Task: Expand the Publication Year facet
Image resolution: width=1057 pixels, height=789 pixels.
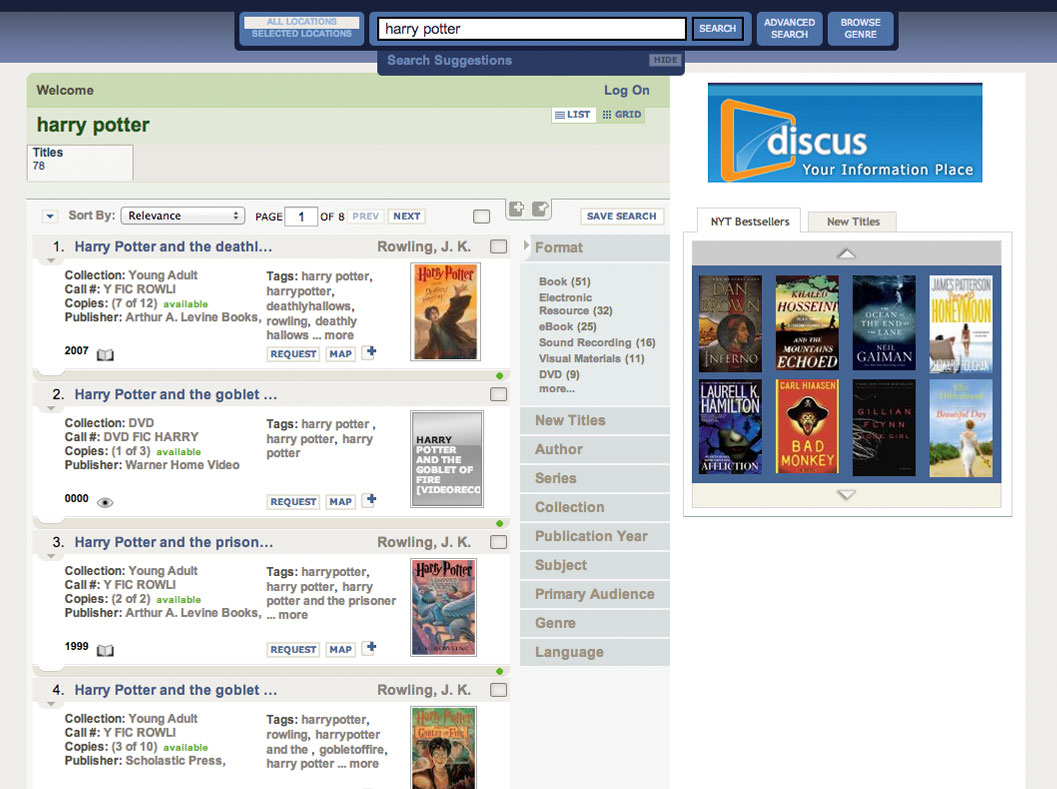Action: 595,537
